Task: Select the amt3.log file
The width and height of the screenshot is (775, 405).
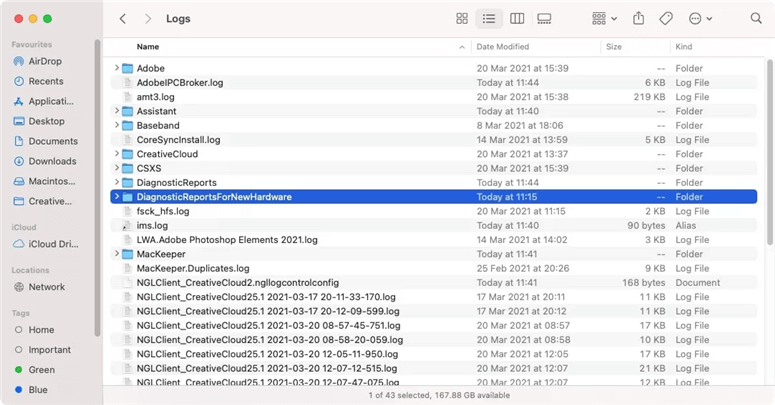Action: coord(433,97)
